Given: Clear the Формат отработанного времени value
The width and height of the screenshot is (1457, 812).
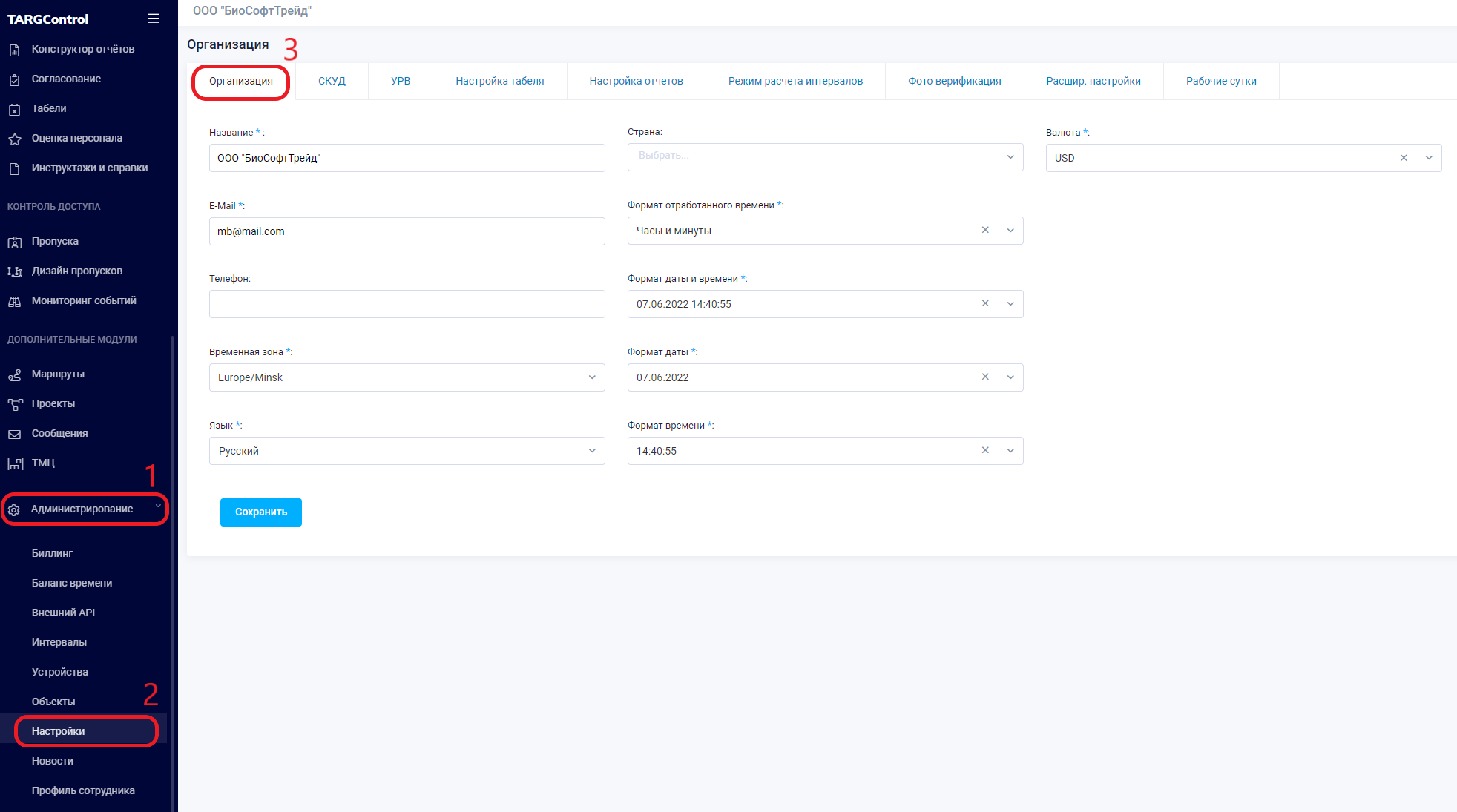Looking at the screenshot, I should pyautogui.click(x=985, y=230).
